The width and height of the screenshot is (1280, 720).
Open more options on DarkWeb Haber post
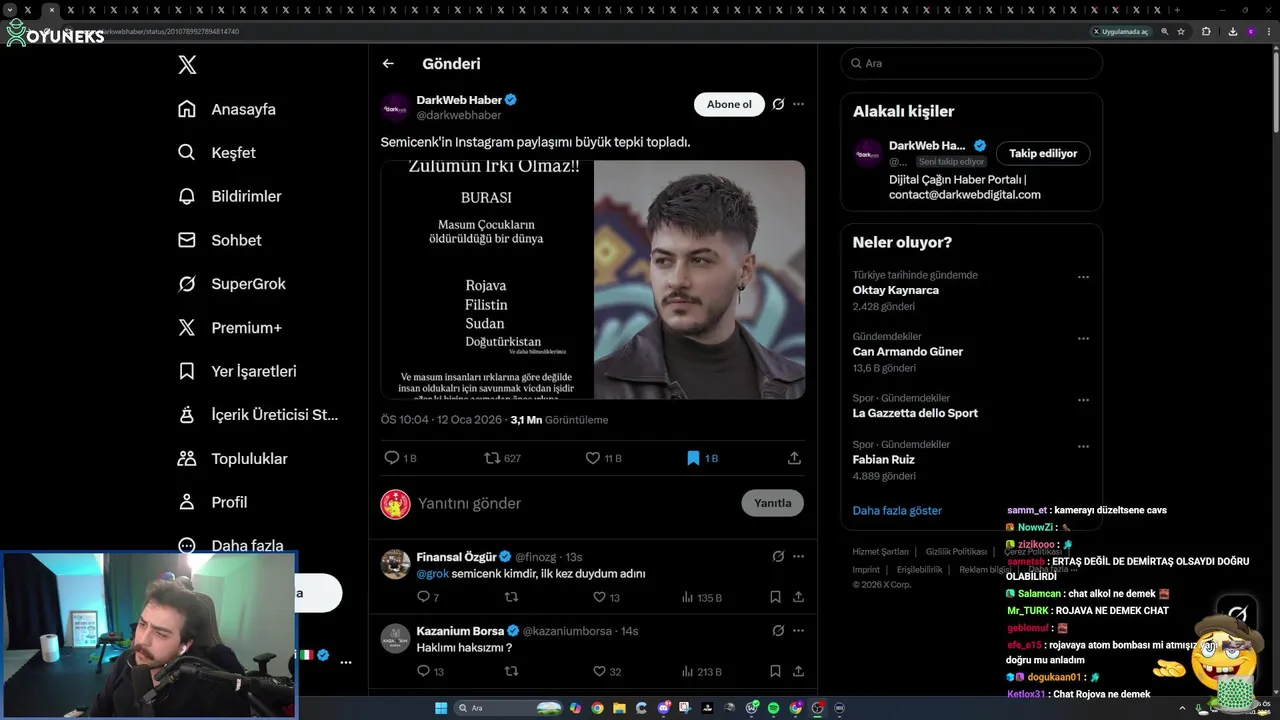point(798,104)
